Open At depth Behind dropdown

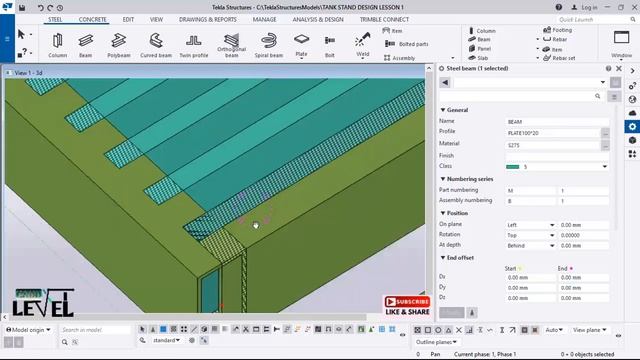(x=531, y=246)
